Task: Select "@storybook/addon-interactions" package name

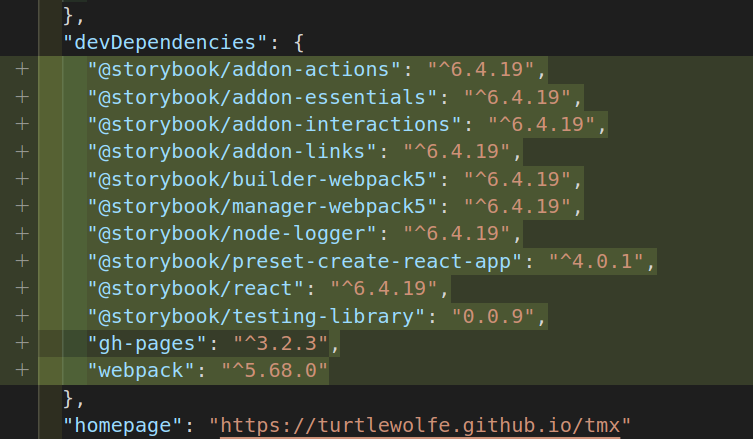Action: pyautogui.click(x=274, y=124)
